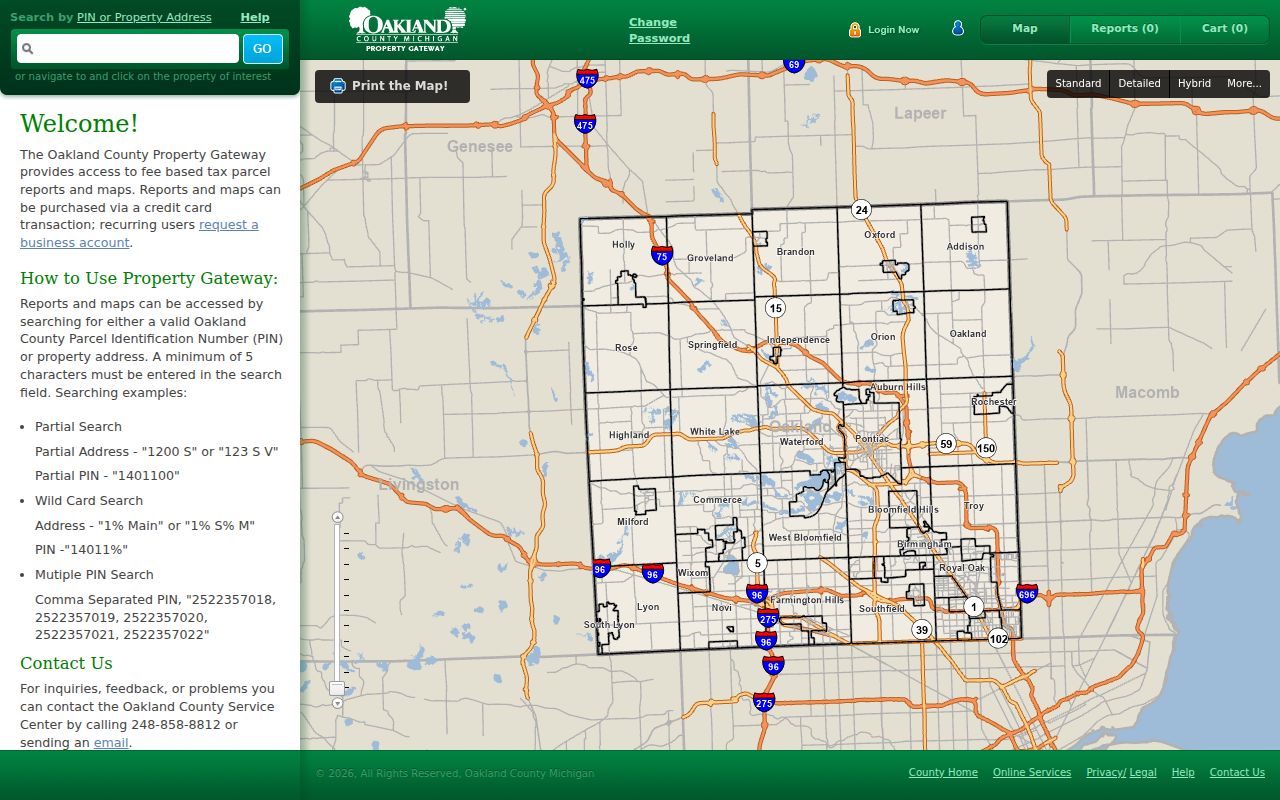The width and height of the screenshot is (1280, 800).
Task: Click the GO search button
Action: tap(262, 49)
